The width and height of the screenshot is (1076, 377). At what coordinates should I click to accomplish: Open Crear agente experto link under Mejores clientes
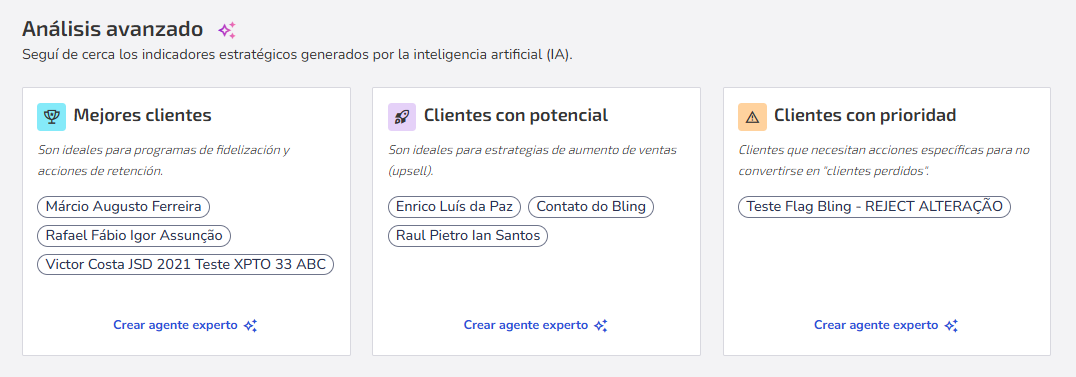175,325
